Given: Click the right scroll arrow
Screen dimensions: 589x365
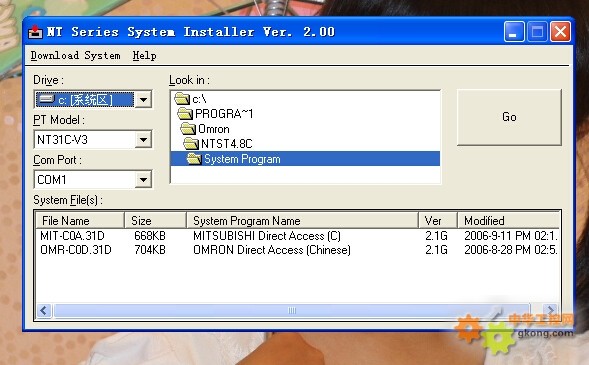Looking at the screenshot, I should pos(551,311).
